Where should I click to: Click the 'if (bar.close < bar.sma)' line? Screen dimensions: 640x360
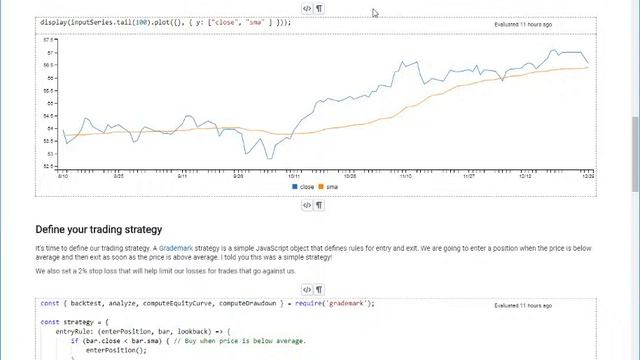pos(188,341)
